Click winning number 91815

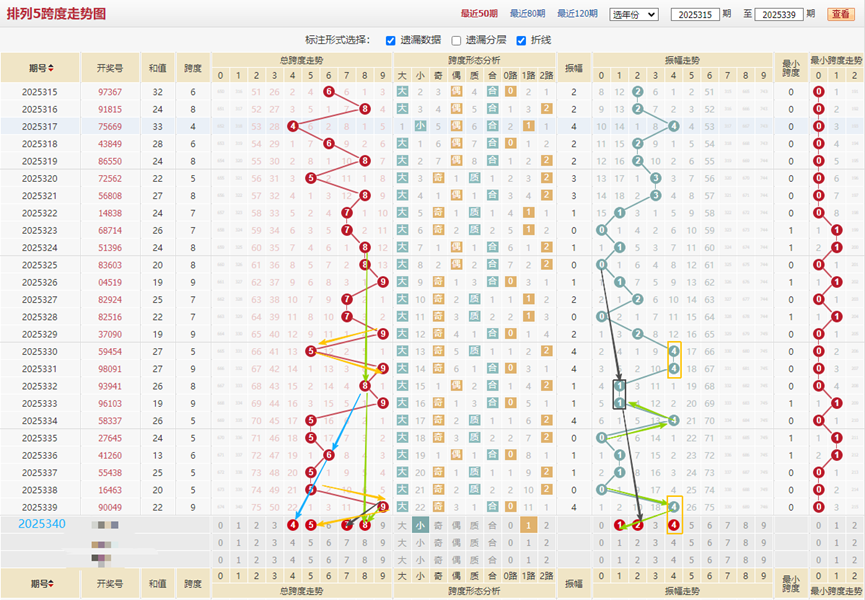click(x=110, y=109)
